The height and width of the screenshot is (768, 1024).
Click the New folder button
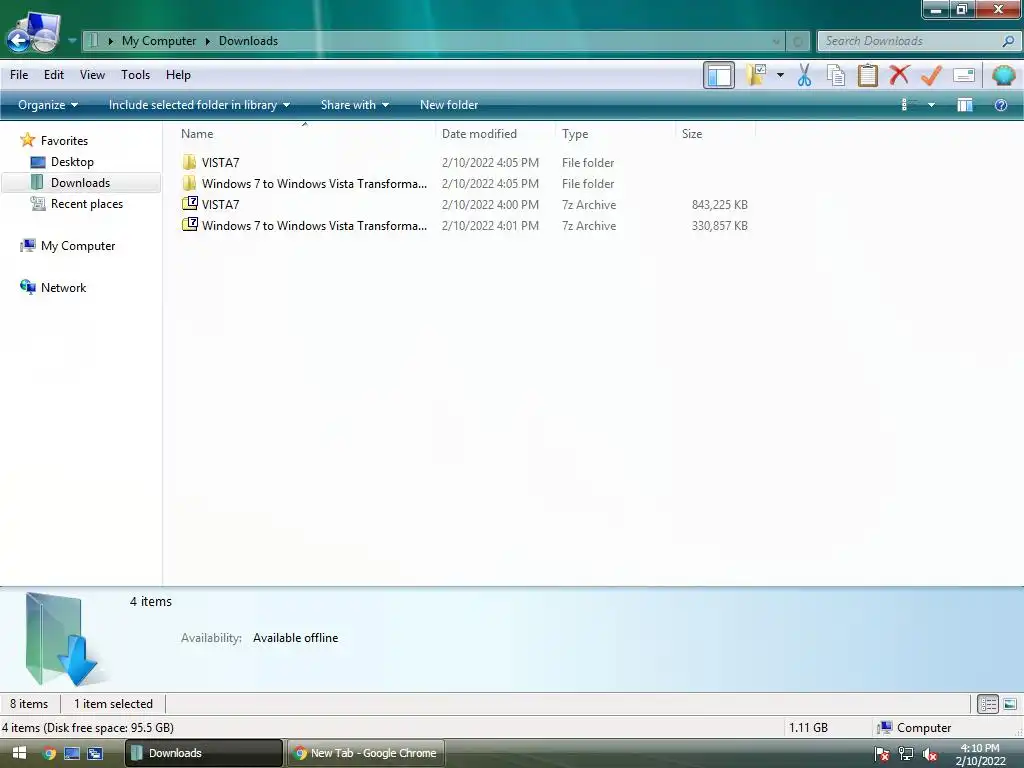click(449, 104)
